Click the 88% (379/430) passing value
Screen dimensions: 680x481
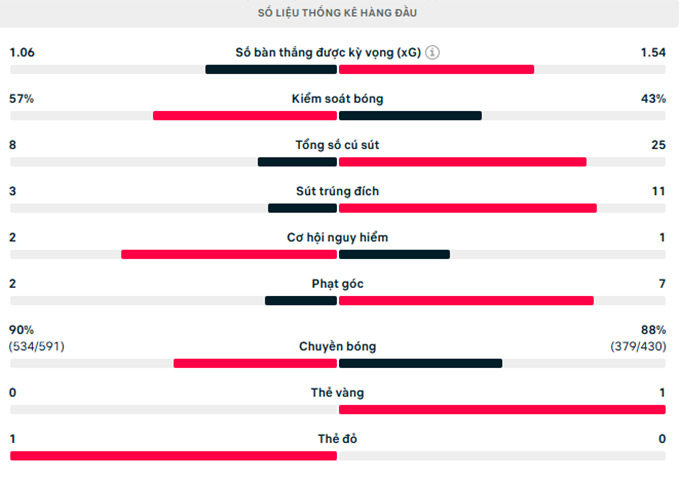tap(638, 338)
